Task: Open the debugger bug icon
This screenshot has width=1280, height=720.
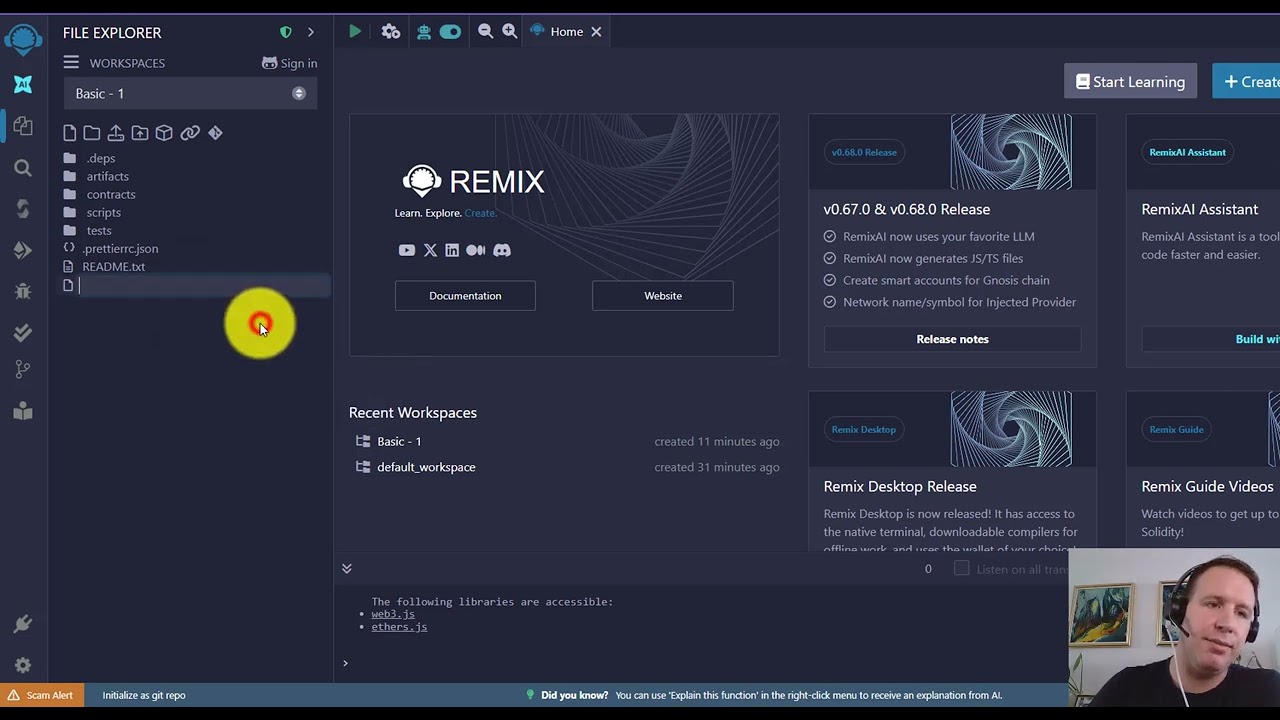Action: pos(23,291)
